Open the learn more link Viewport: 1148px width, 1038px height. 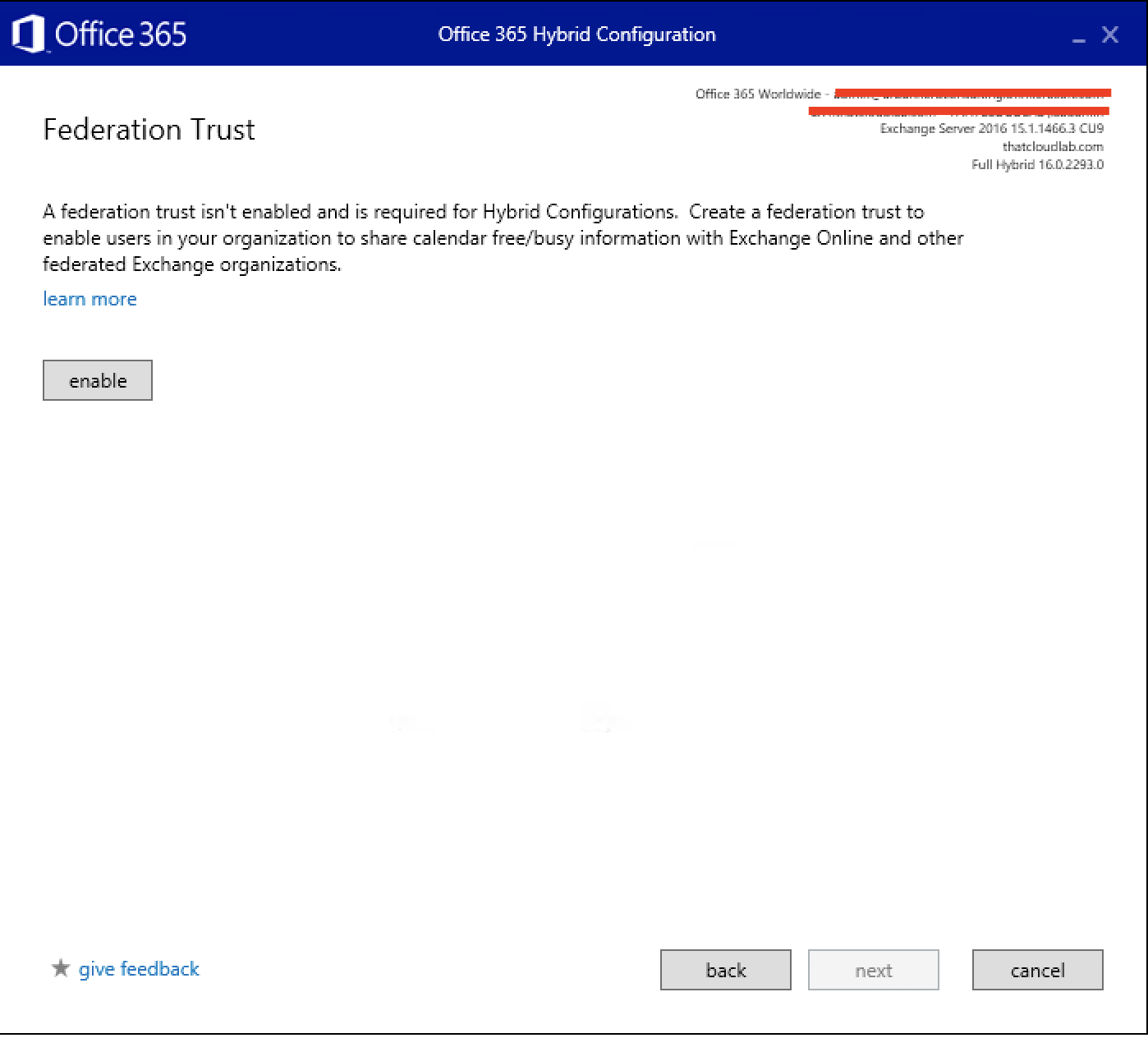click(x=90, y=299)
